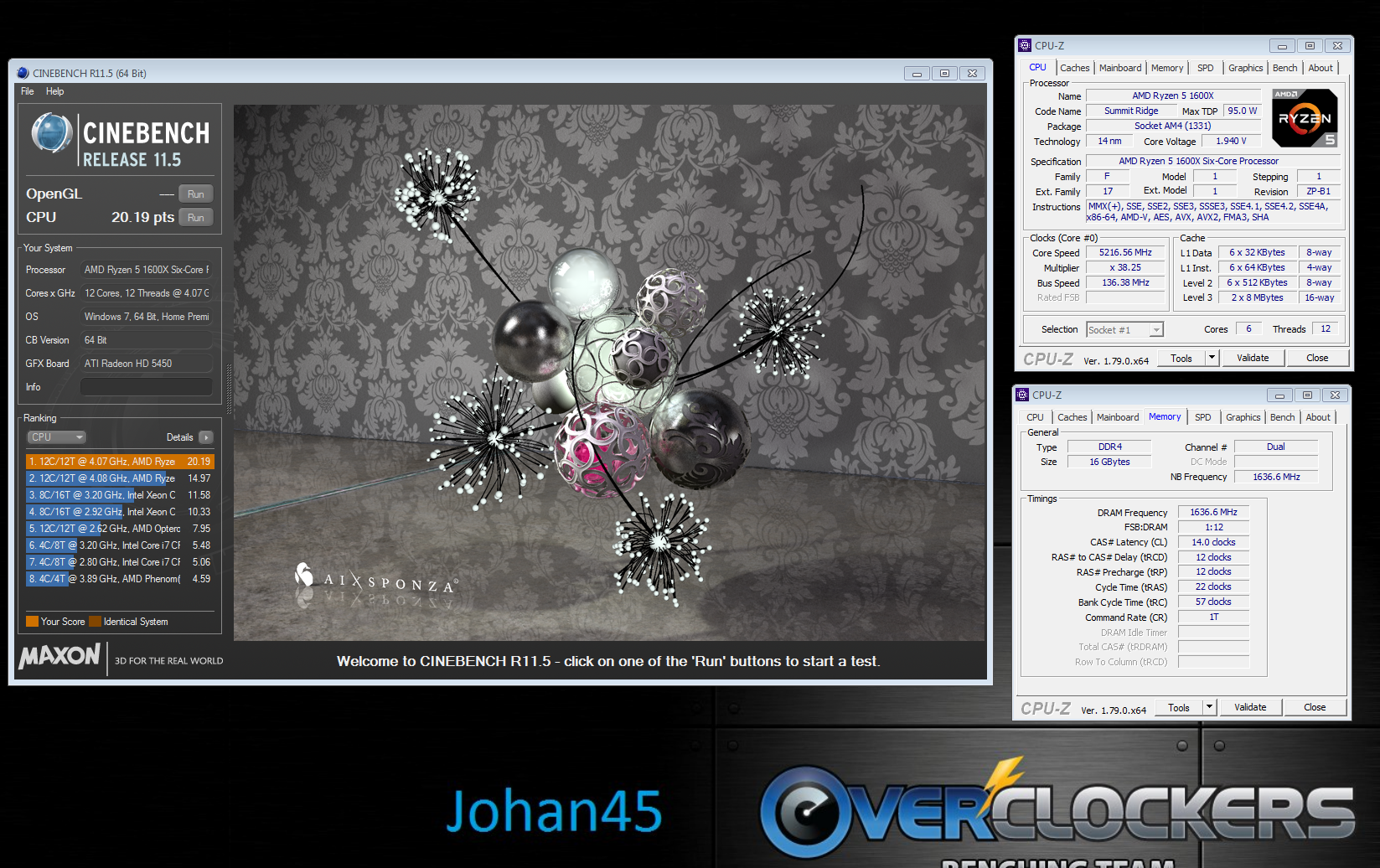
Task: Click the empty Info input field
Action: point(146,387)
